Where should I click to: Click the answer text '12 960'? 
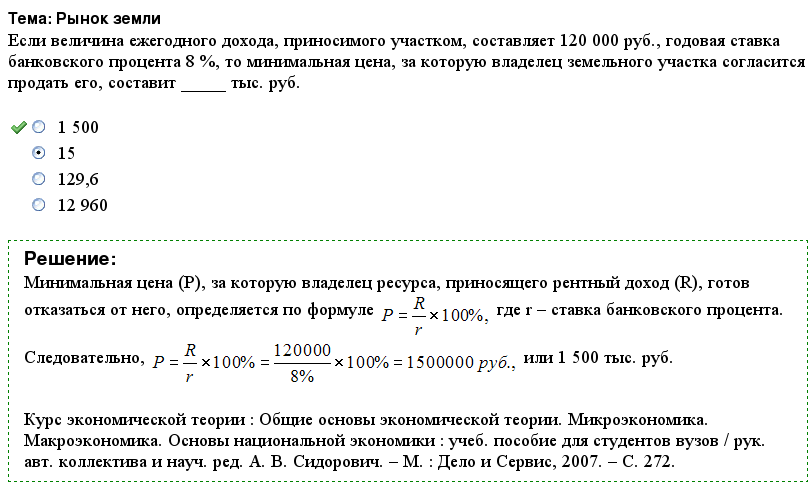pos(82,205)
